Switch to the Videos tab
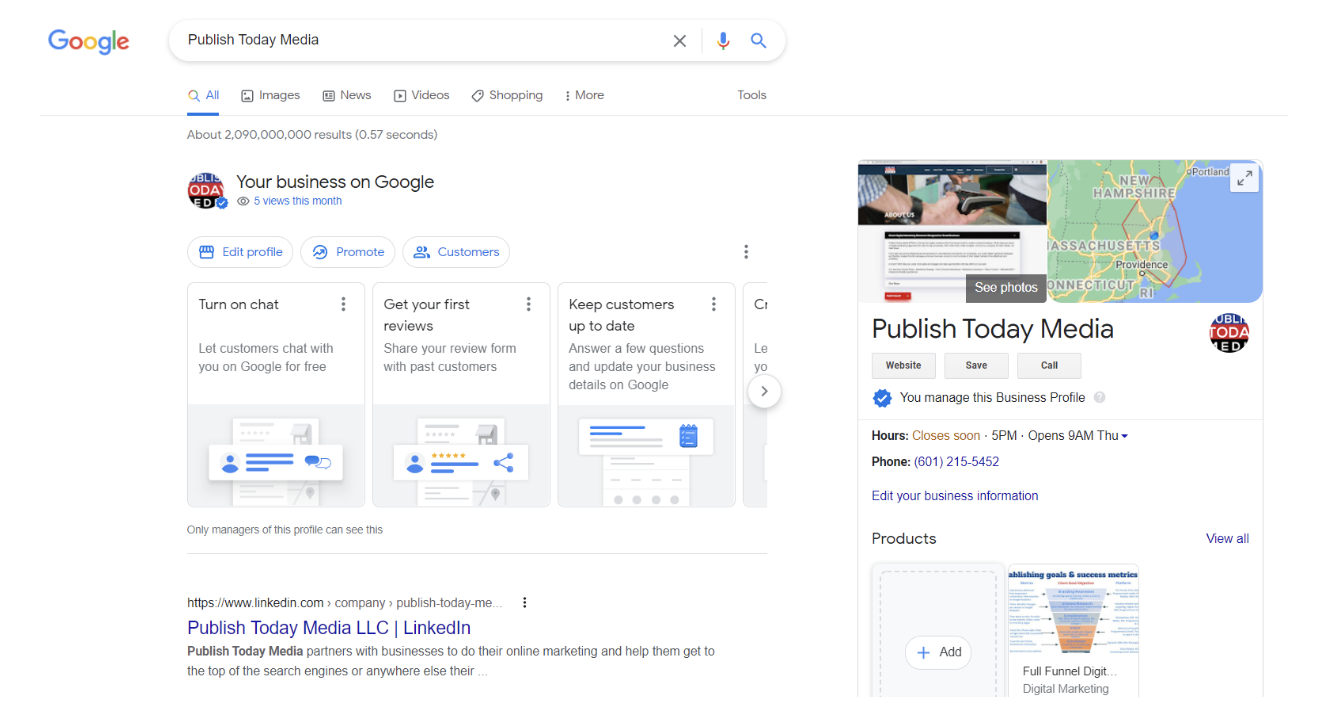This screenshot has width=1340, height=722. pyautogui.click(x=421, y=95)
